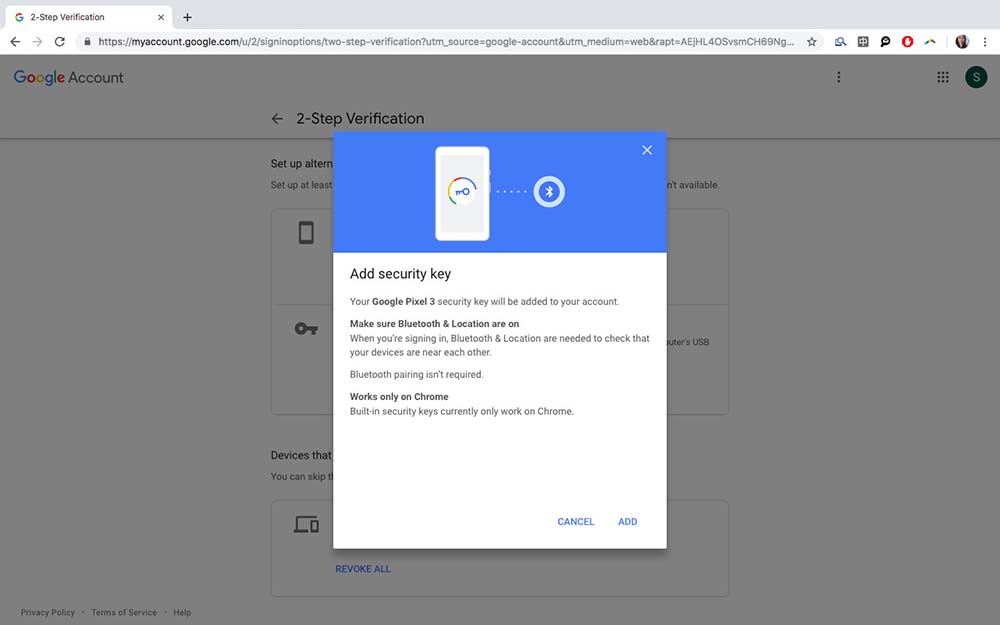Open the Privacy Policy link
Screen dimensions: 1000x625
point(47,612)
